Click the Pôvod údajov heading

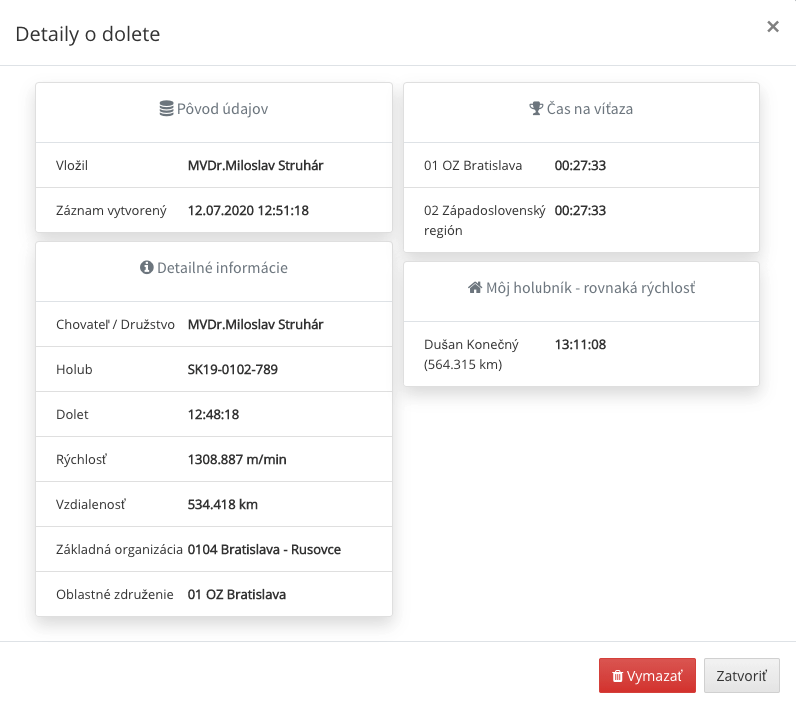222,109
